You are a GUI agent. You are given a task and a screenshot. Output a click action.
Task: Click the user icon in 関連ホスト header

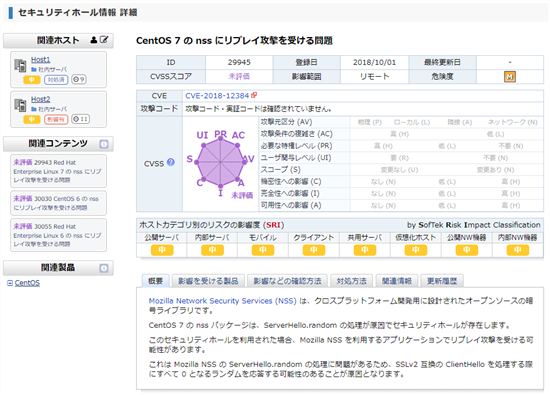tap(94, 40)
